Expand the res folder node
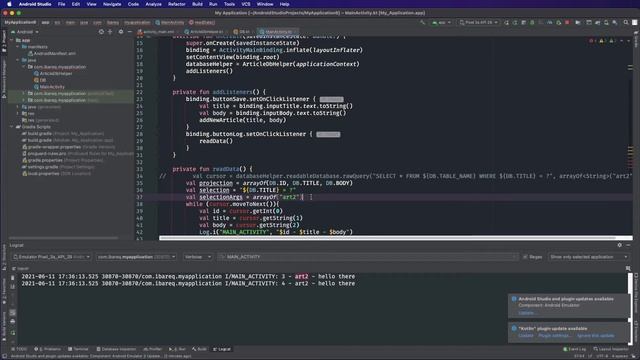This screenshot has width=640, height=360. click(x=18, y=113)
